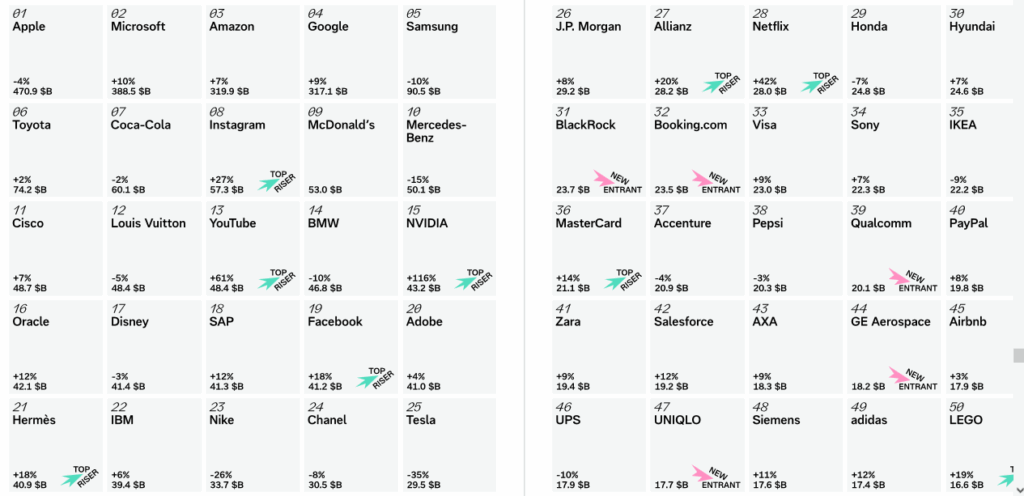Image resolution: width=1024 pixels, height=496 pixels.
Task: Click the Top Riser badge on Allianz tile
Action: coord(718,84)
